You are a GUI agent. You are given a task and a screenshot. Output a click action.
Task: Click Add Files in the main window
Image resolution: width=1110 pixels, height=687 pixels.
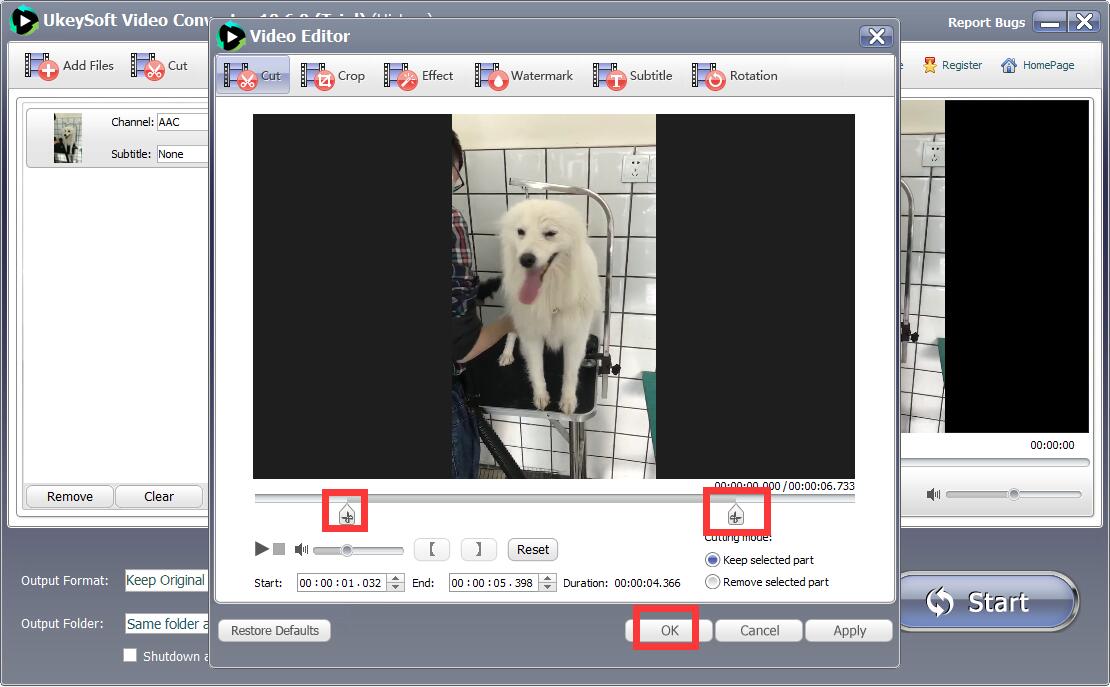pos(69,66)
